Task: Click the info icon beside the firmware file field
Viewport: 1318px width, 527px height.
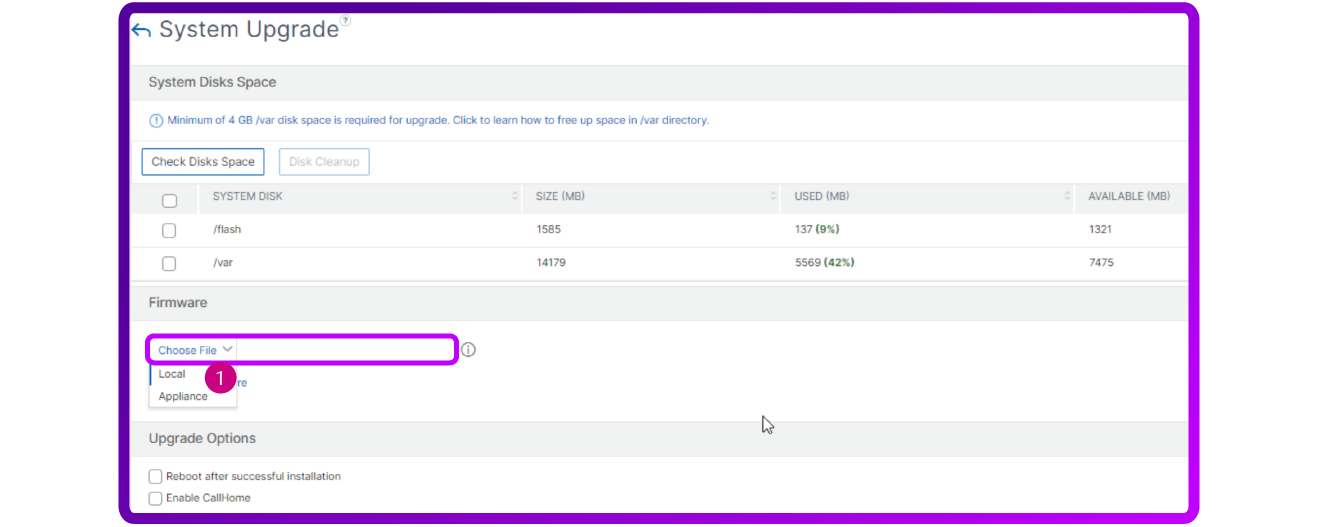Action: pyautogui.click(x=468, y=350)
